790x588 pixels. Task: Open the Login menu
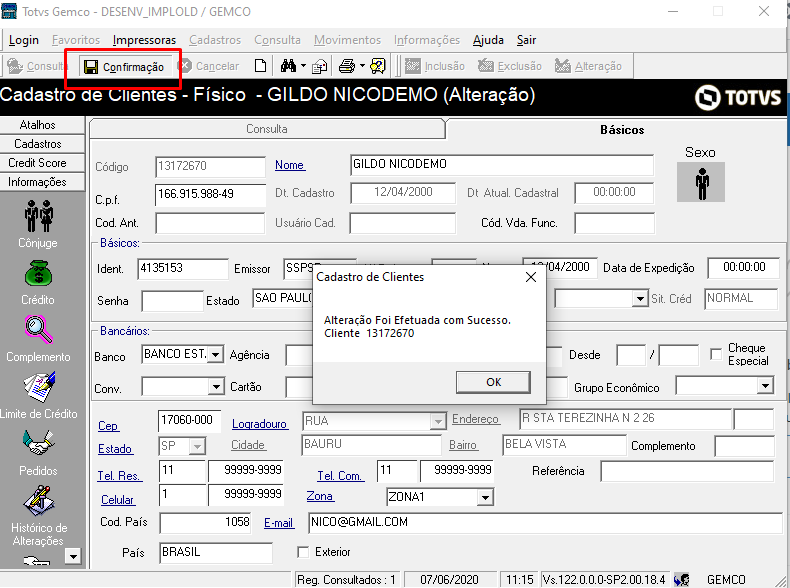point(23,40)
